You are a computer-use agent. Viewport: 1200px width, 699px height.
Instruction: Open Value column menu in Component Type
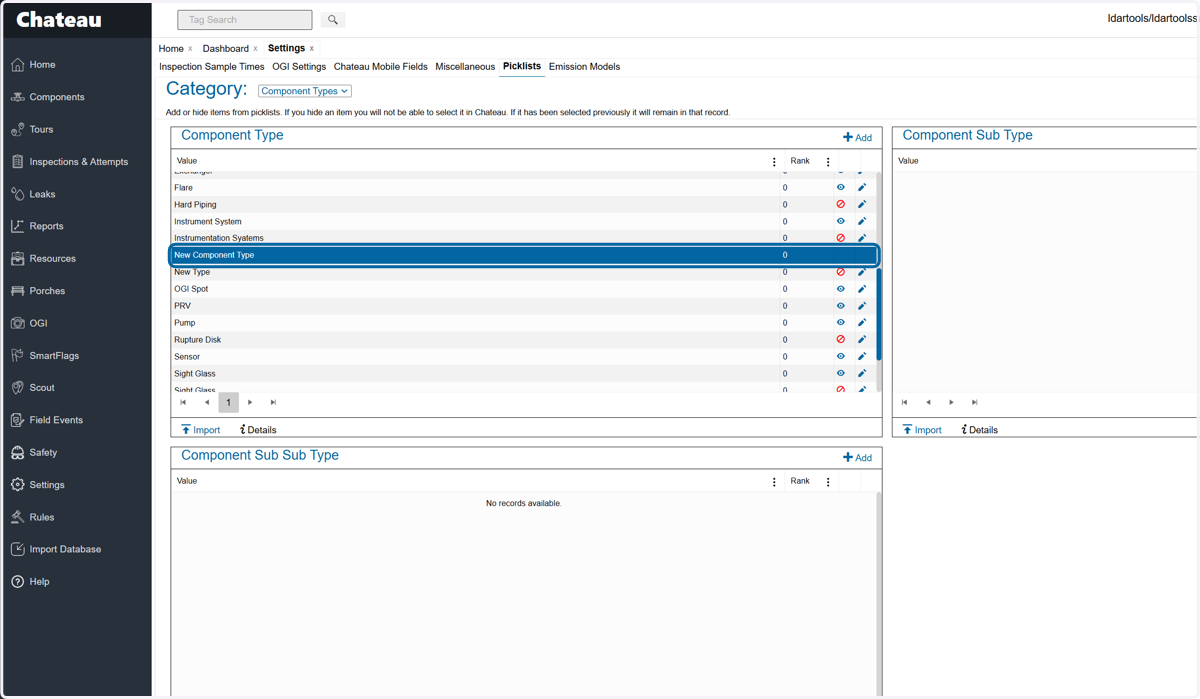coord(774,161)
